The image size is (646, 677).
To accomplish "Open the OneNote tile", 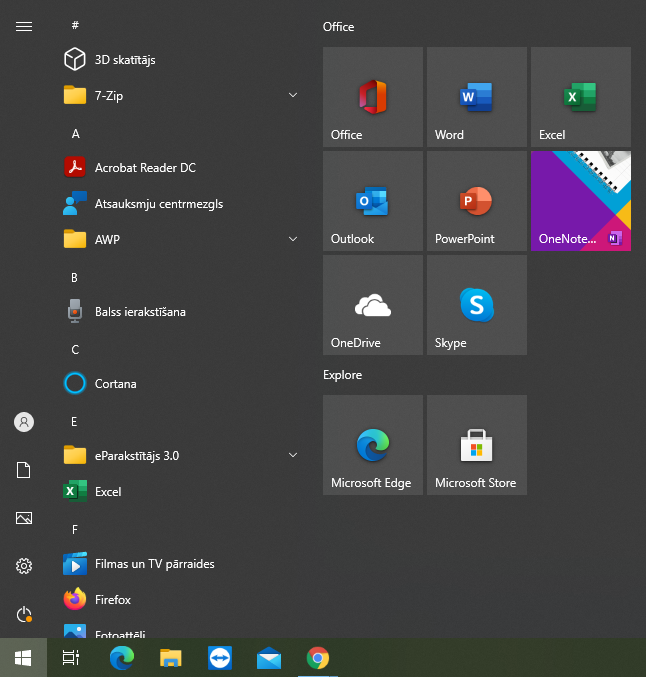I will coord(580,201).
